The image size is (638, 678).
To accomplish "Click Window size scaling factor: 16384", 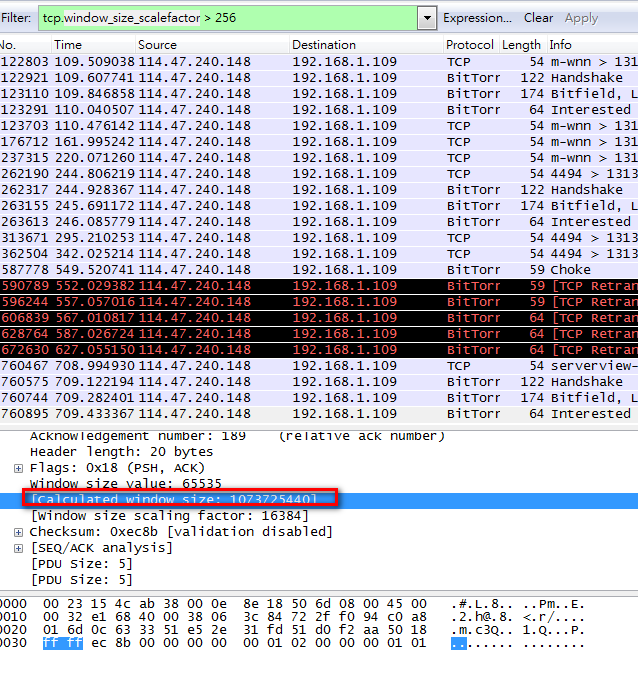I will coord(170,516).
